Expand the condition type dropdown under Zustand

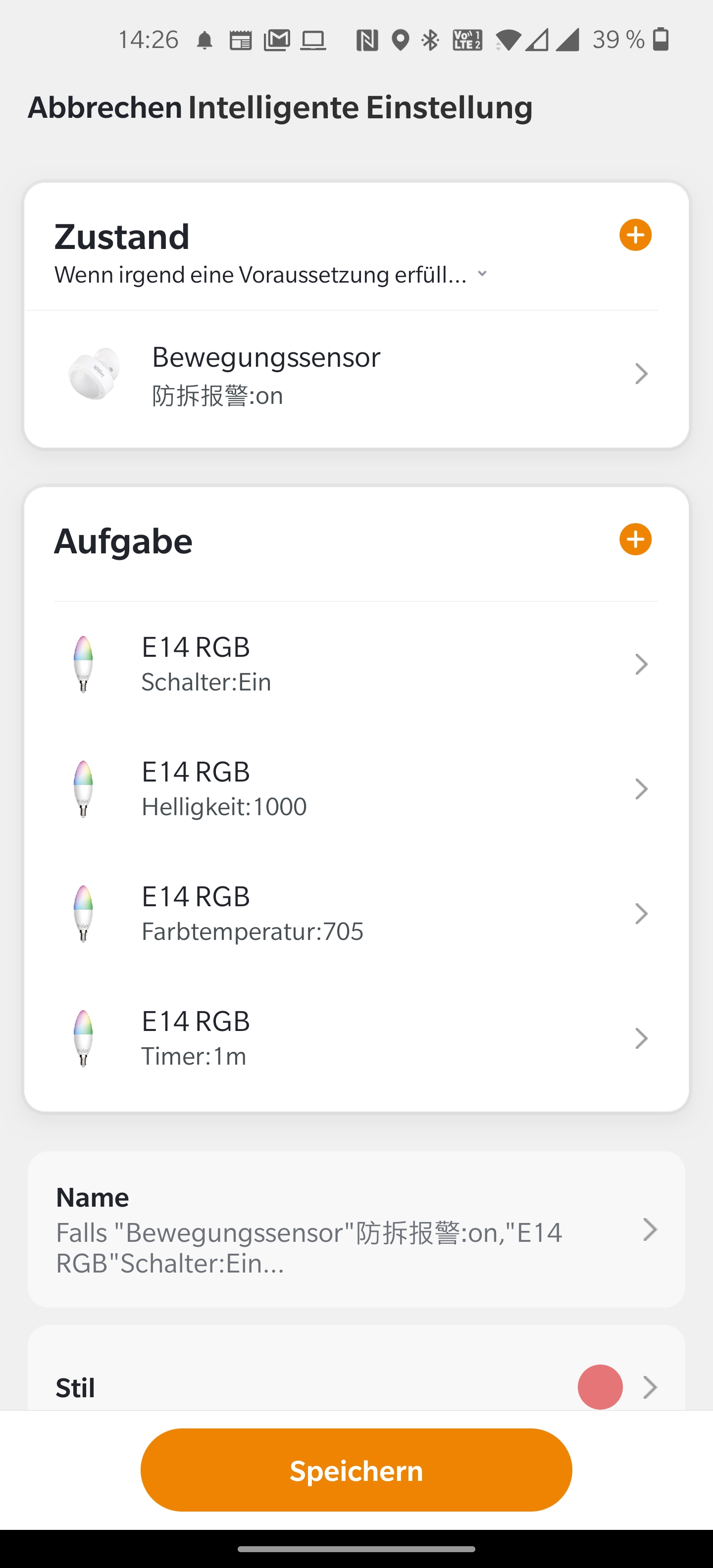click(x=482, y=274)
